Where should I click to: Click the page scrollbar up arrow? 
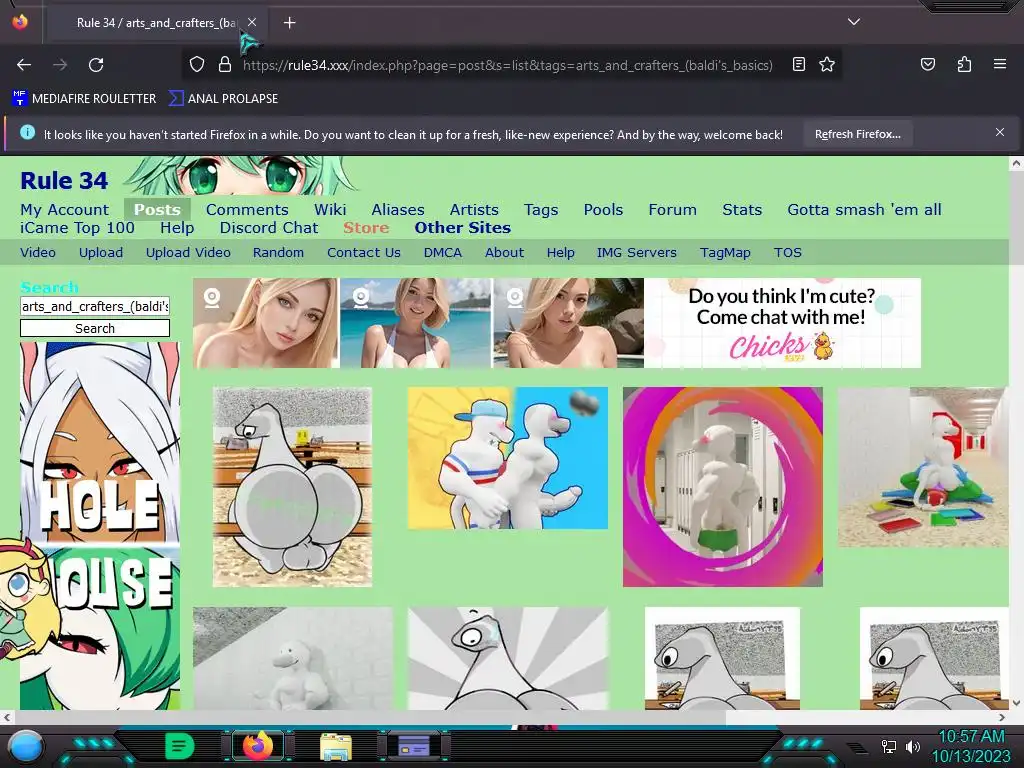tap(1016, 163)
